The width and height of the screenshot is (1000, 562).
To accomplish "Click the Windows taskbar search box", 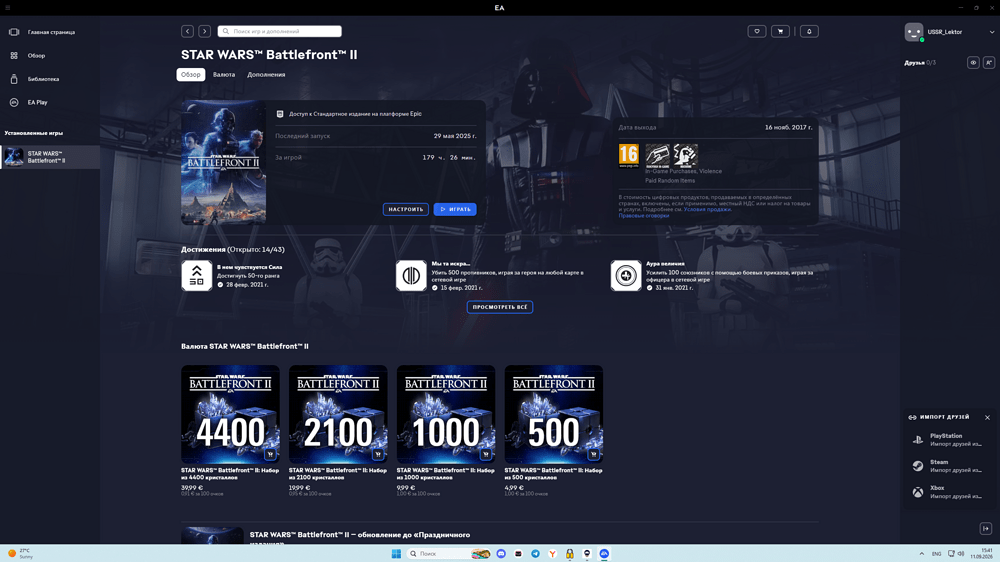I will pyautogui.click(x=449, y=553).
